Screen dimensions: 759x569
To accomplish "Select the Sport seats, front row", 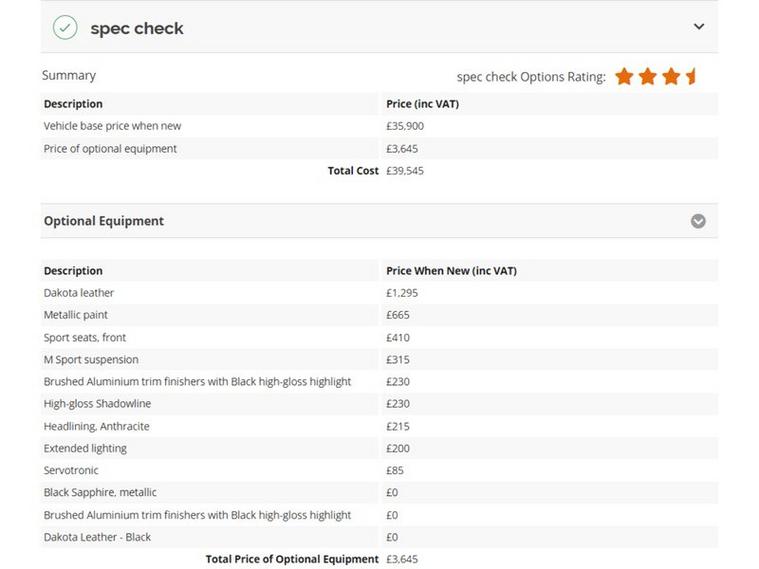I will click(x=85, y=338).
